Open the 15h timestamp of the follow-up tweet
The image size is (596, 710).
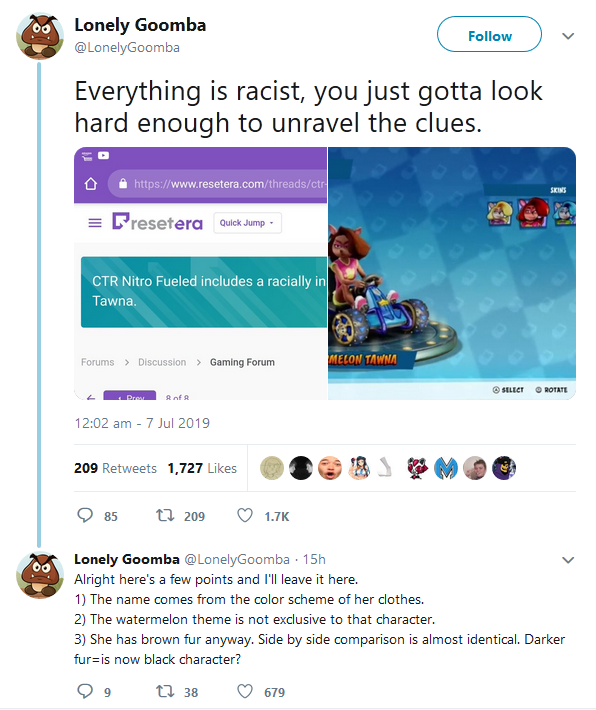click(314, 560)
